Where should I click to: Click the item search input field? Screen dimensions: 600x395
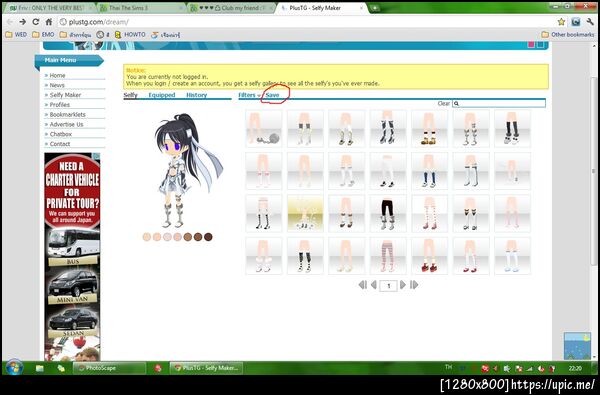coord(499,103)
